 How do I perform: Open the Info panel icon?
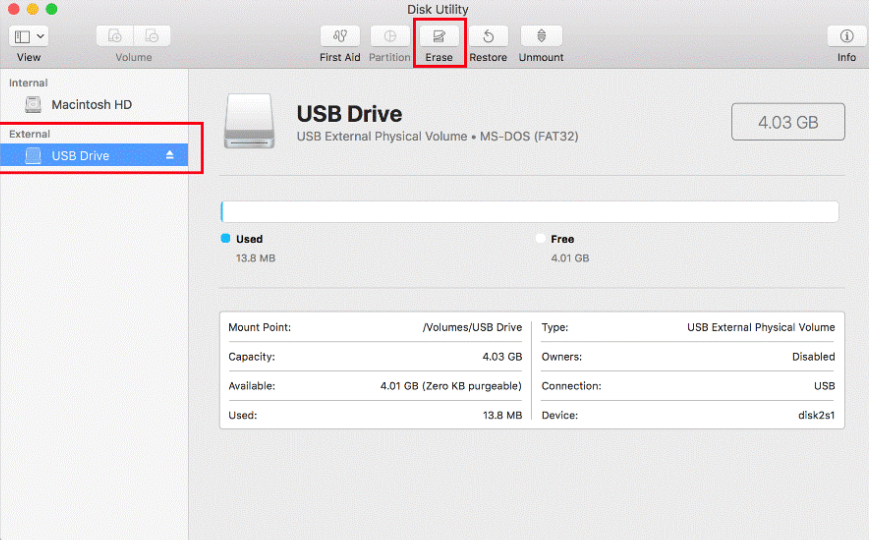(x=846, y=37)
